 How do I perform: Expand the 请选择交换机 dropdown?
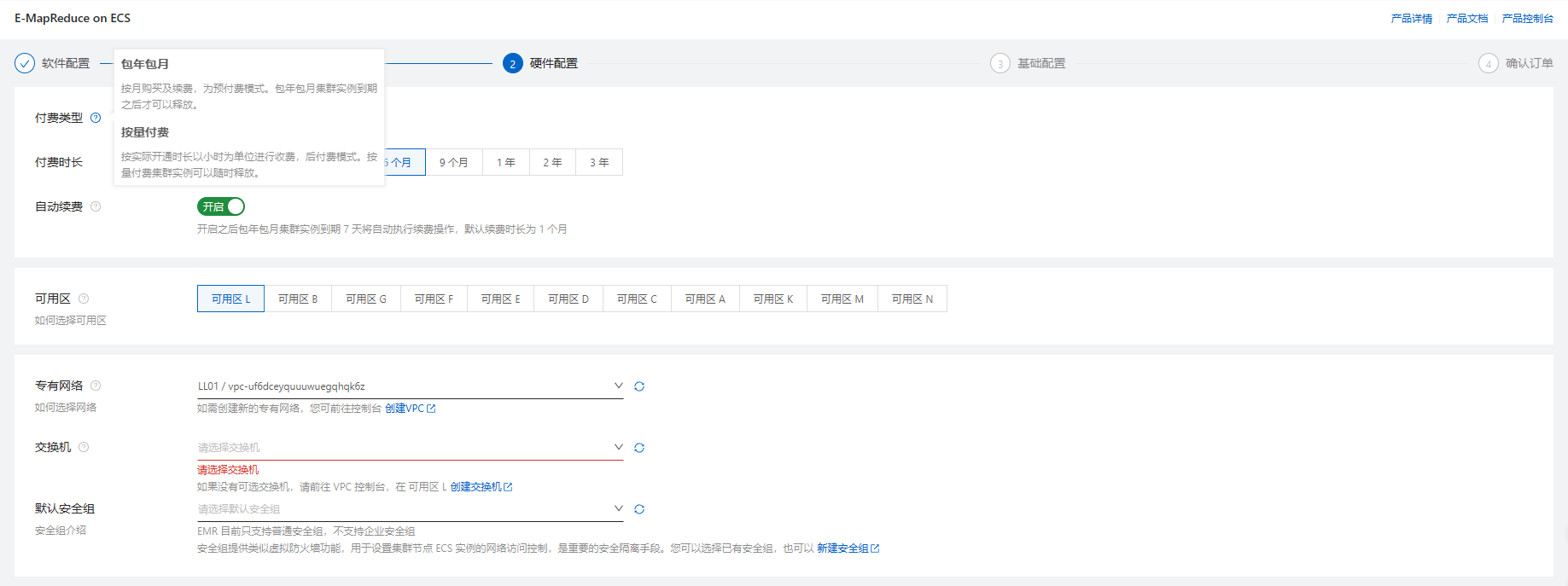click(x=410, y=448)
